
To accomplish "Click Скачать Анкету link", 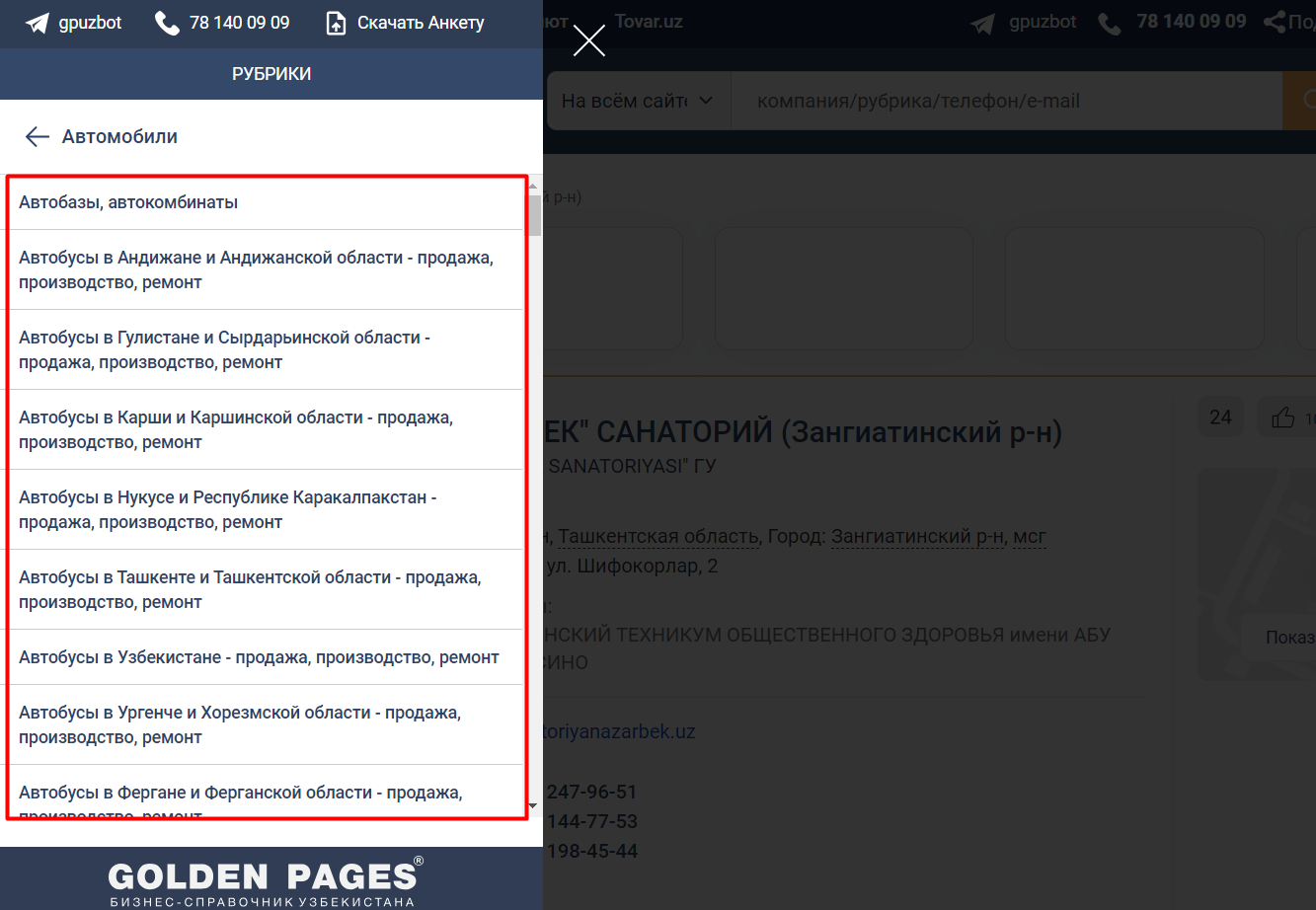I will (421, 23).
